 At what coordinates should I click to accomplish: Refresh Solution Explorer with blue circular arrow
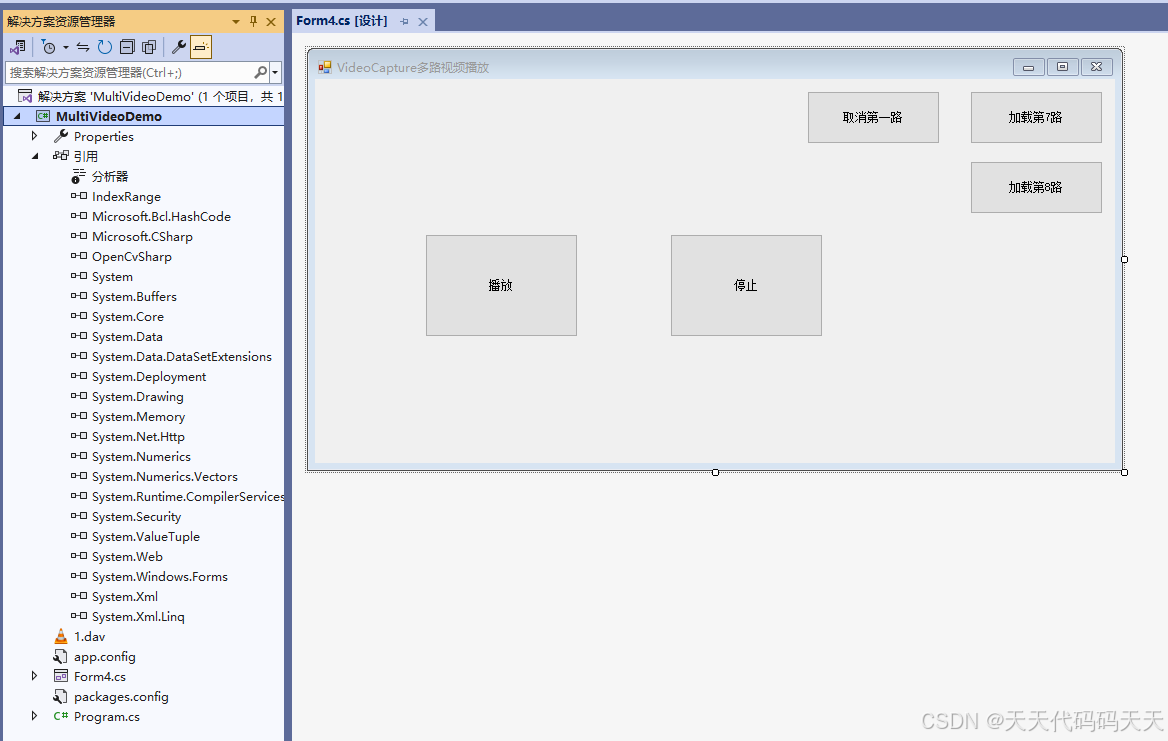tap(105, 48)
